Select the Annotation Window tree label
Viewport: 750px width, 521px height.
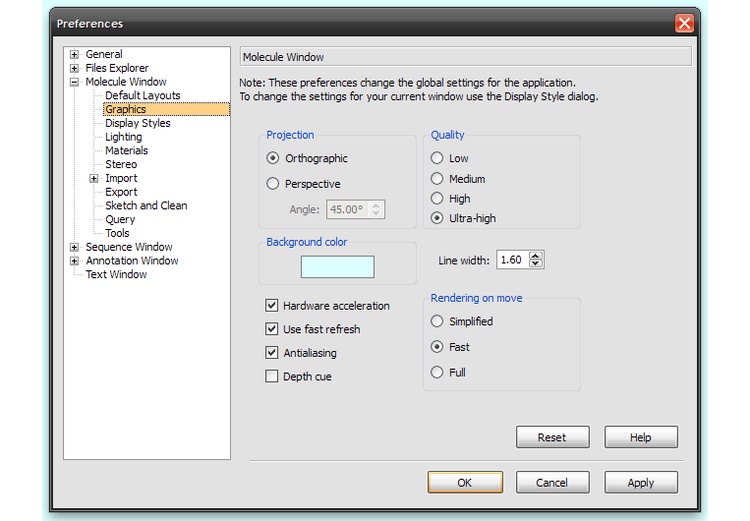132,261
